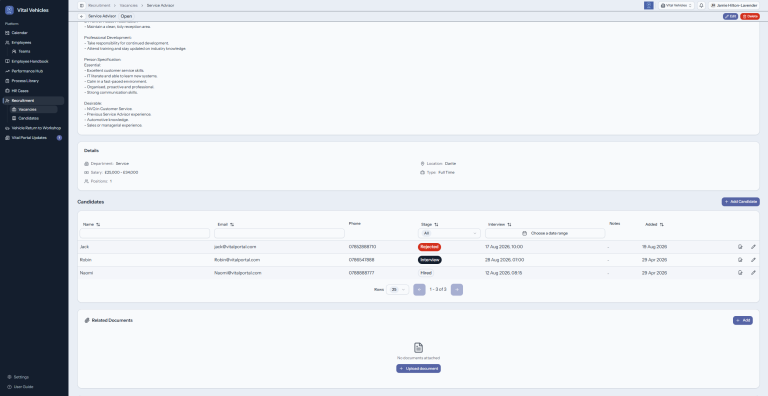Open the Vital Vehicles organization switcher
Screen dimensions: 768x396
pos(676,5)
